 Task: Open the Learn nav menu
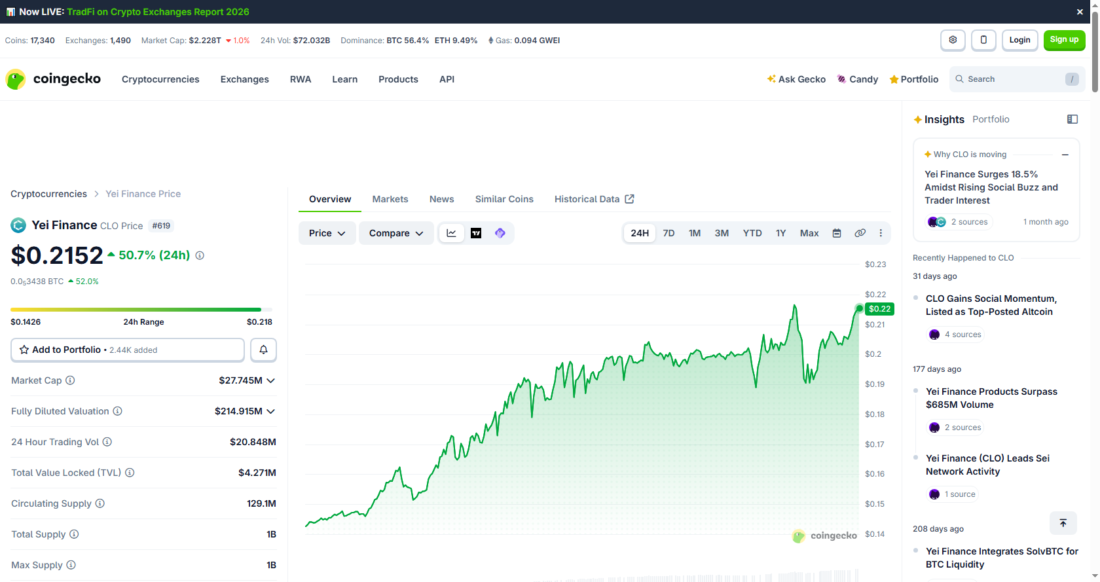(x=344, y=79)
